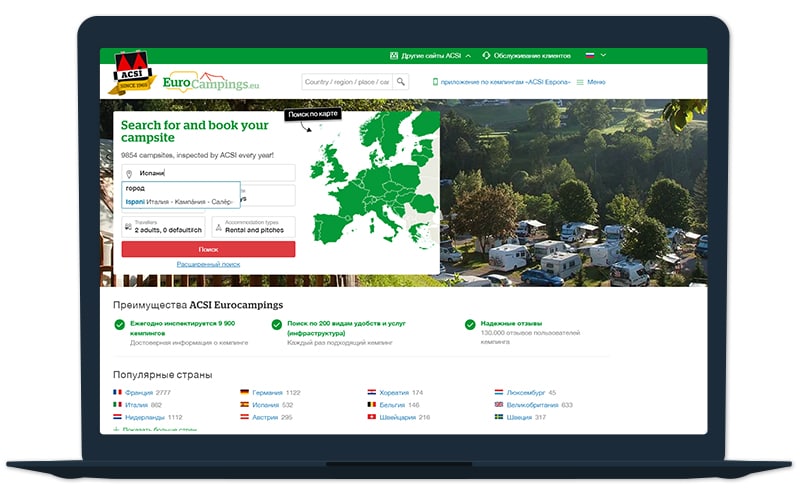Open the Расширенный поиск advanced search link

point(208,264)
